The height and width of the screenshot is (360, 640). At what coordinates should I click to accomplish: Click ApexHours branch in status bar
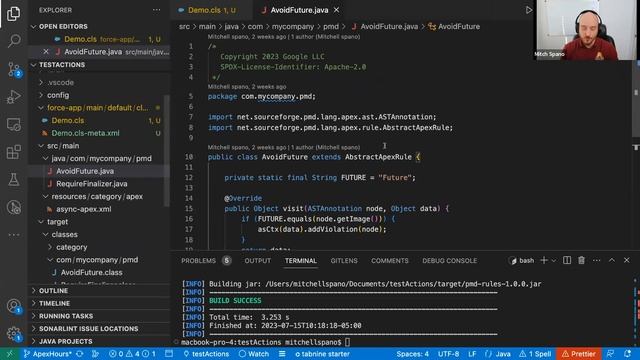(47, 354)
